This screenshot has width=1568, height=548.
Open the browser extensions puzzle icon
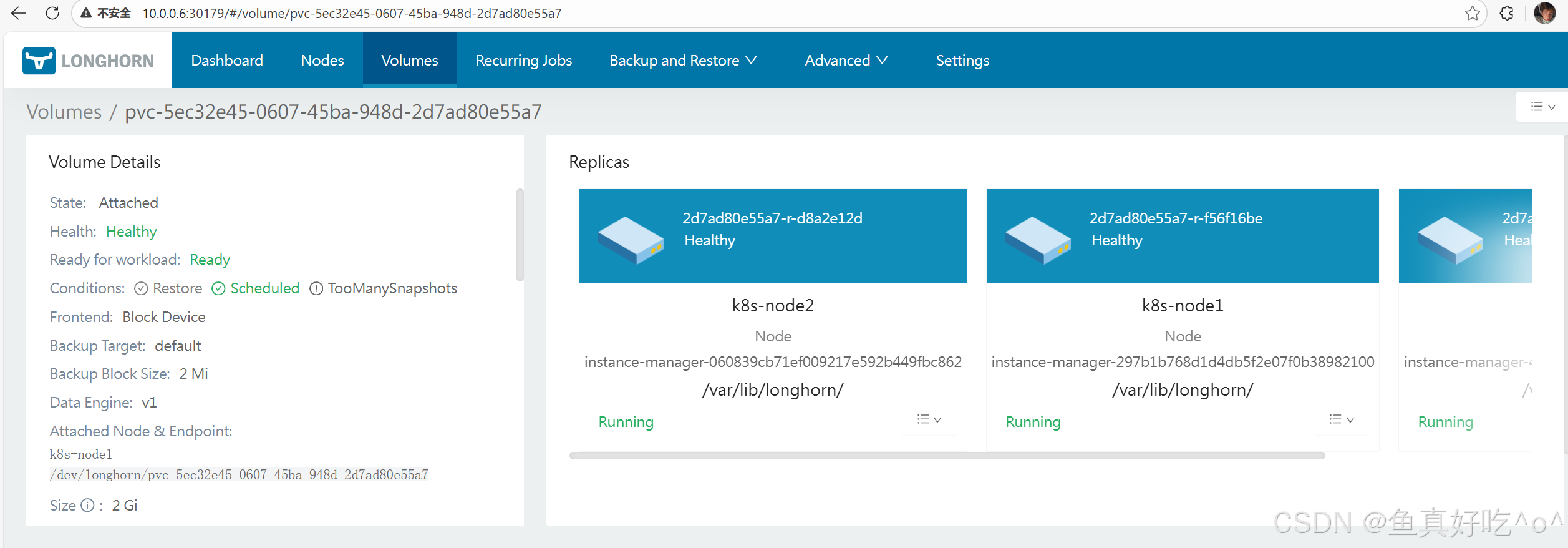[x=1506, y=13]
